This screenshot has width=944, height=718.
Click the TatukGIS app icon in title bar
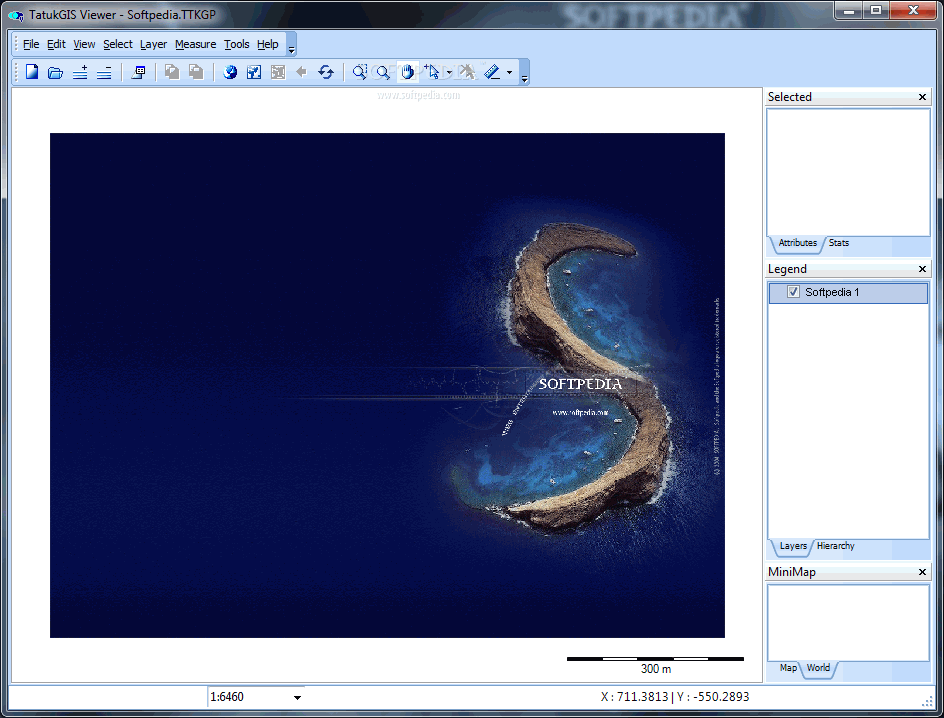[16, 15]
